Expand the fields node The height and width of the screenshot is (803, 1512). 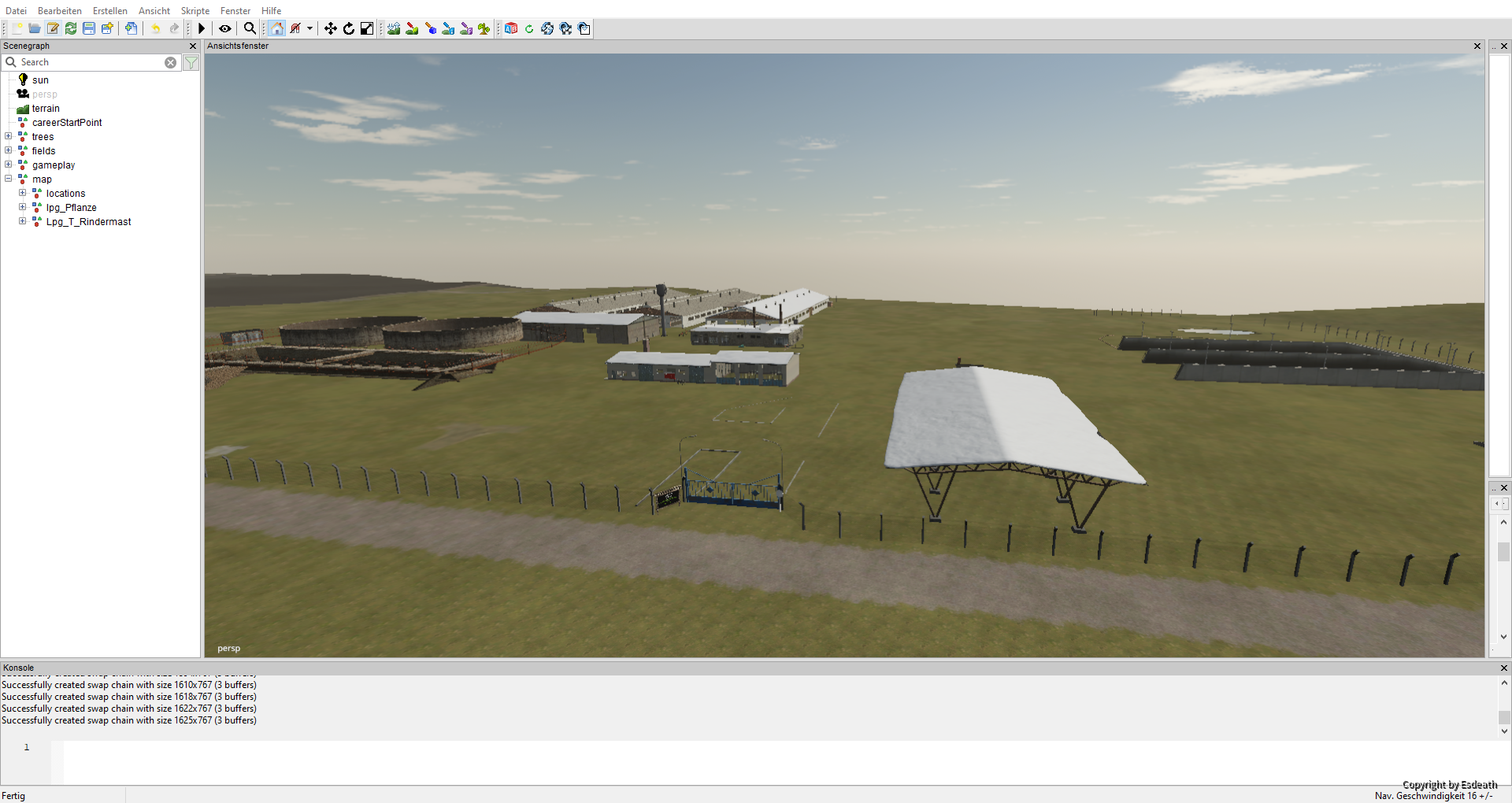tap(9, 150)
